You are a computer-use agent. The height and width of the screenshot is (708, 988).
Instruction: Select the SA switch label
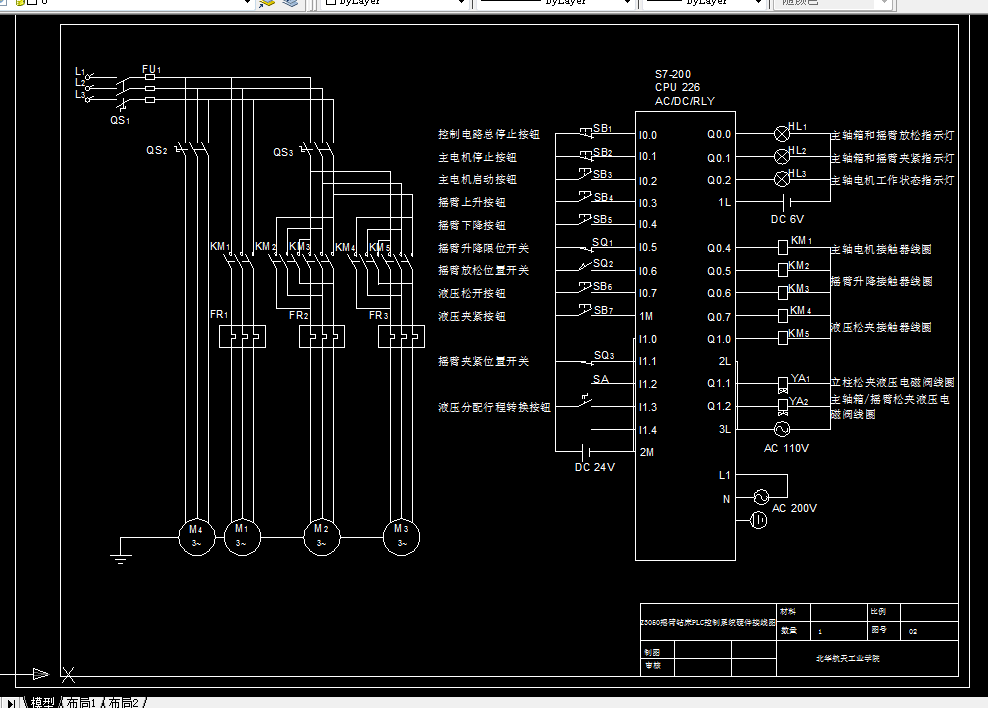600,379
